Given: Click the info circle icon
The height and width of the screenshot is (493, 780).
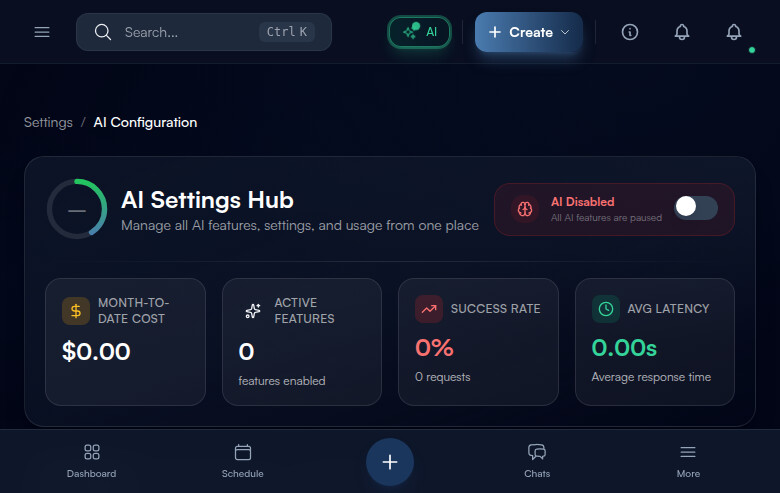Looking at the screenshot, I should [x=630, y=32].
